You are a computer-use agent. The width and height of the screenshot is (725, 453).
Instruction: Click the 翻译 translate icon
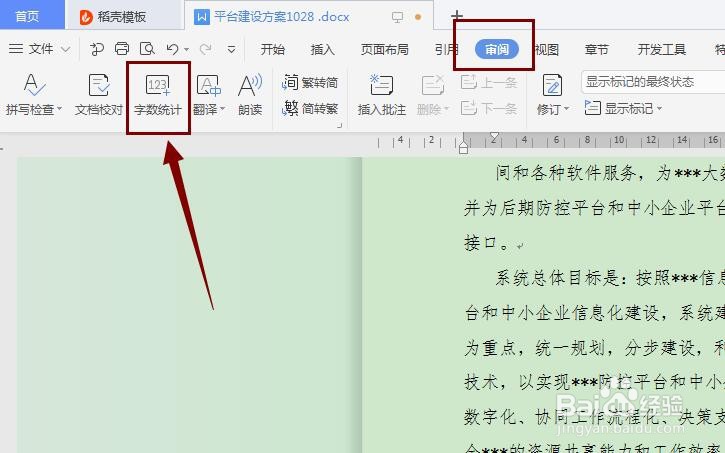point(208,86)
